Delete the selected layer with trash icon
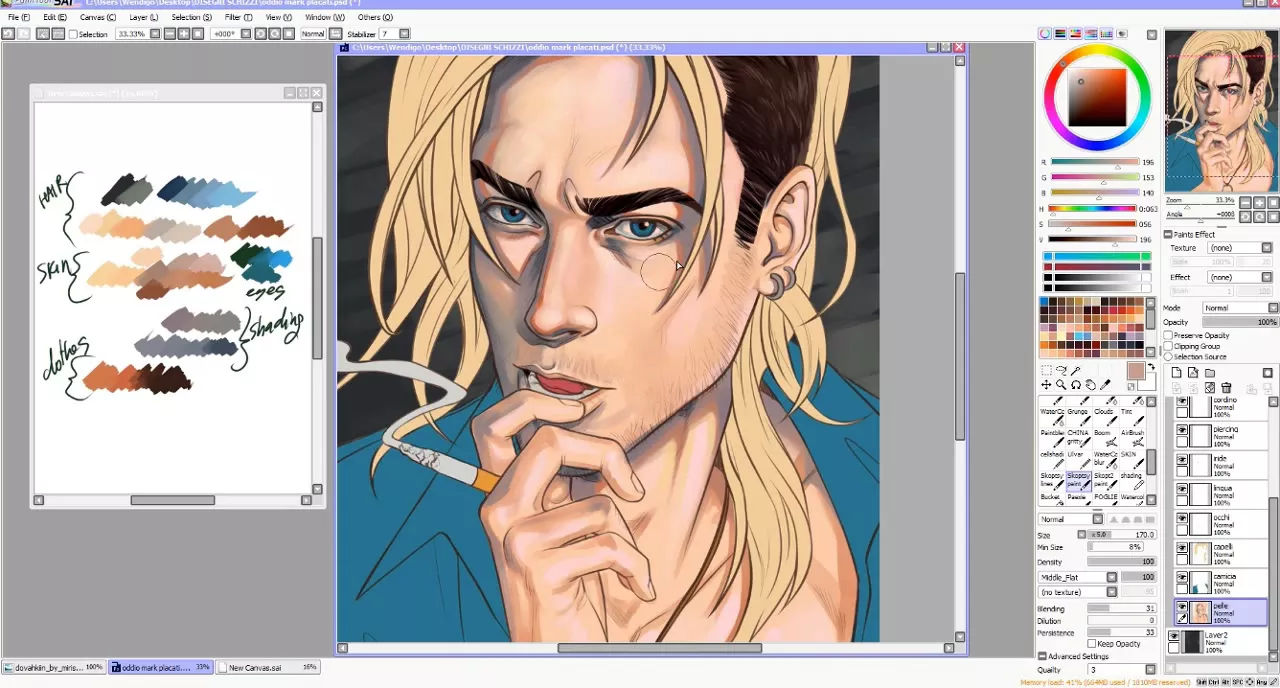 pos(1226,387)
